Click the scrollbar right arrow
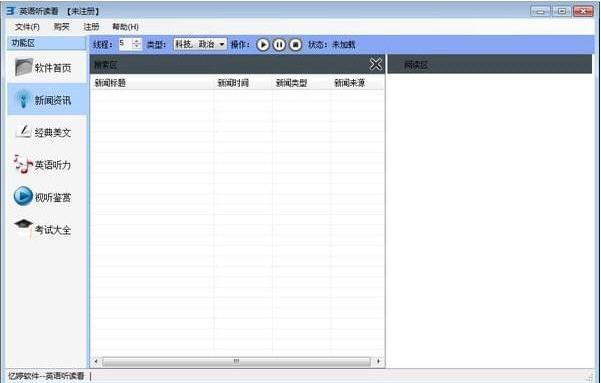The height and width of the screenshot is (383, 601). click(x=379, y=362)
